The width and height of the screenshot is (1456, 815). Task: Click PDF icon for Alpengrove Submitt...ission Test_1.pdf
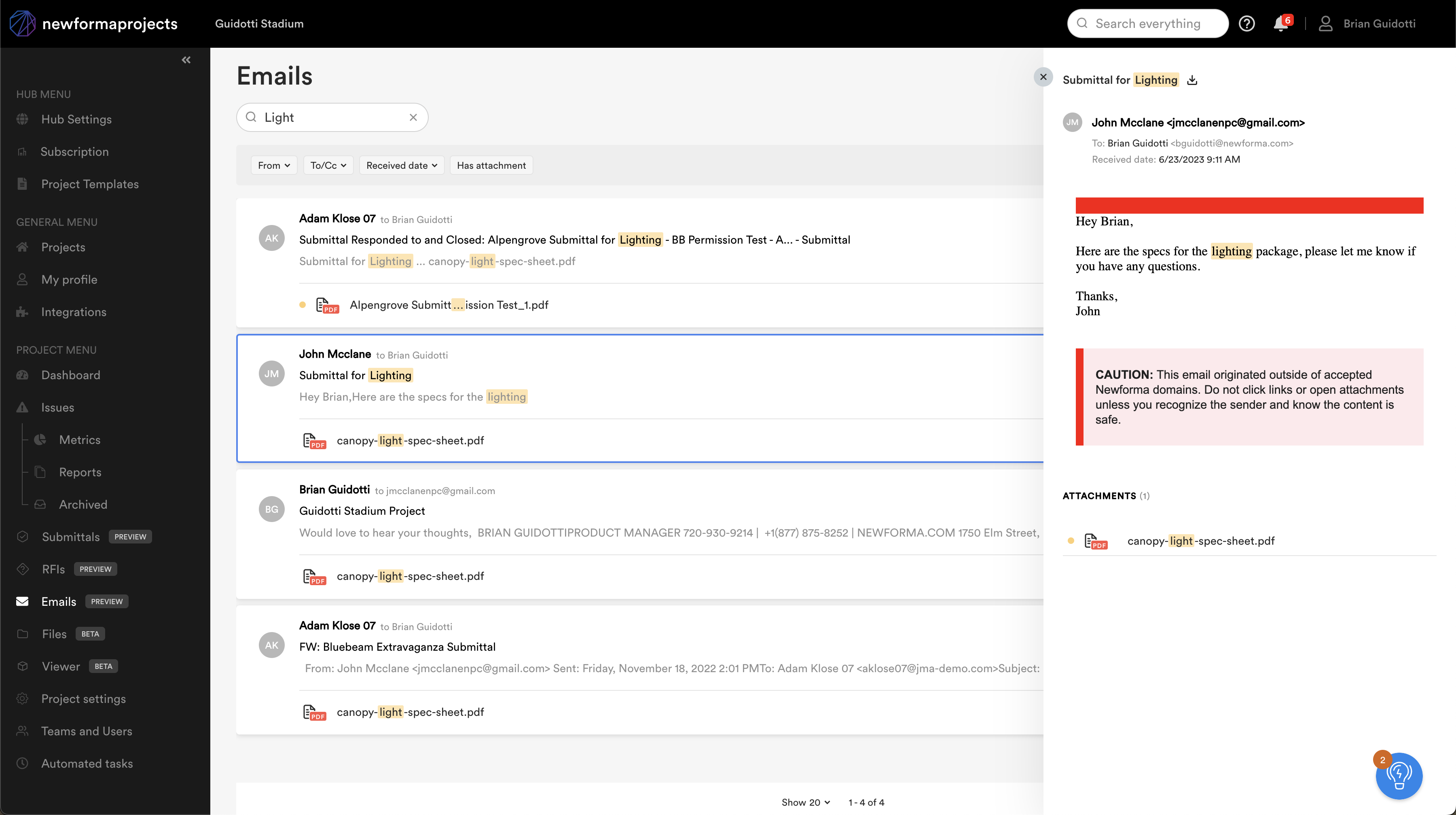327,306
